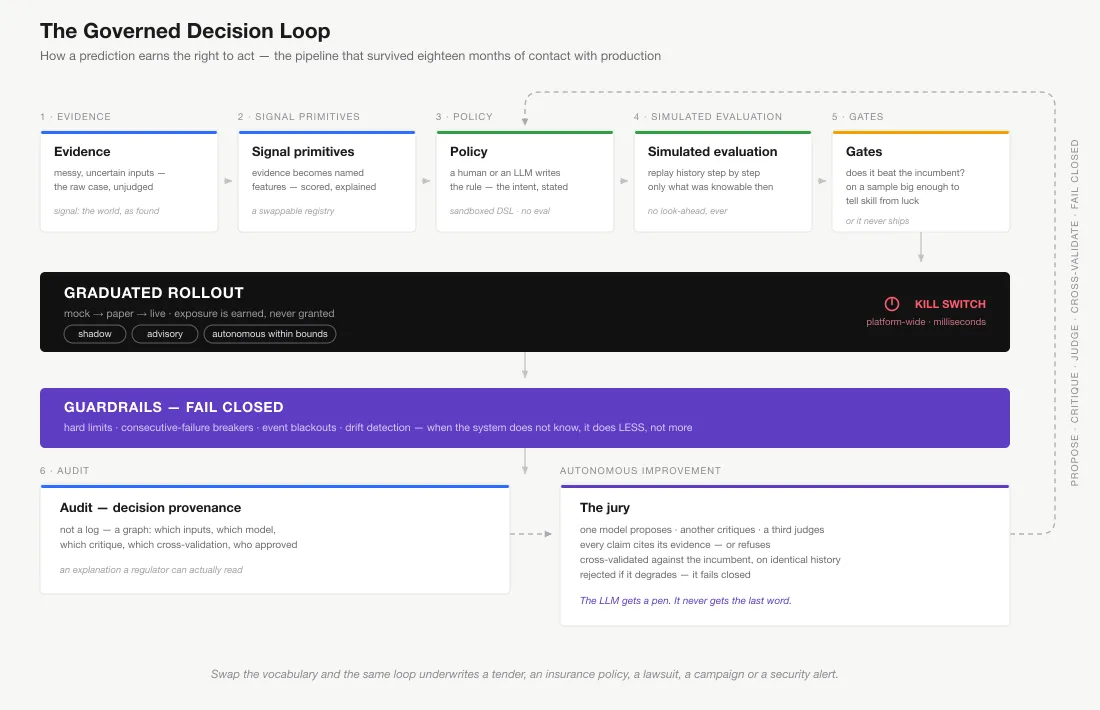Viewport: 1100px width, 710px height.
Task: Click 'not a log — a graph' line
Action: pos(168,530)
